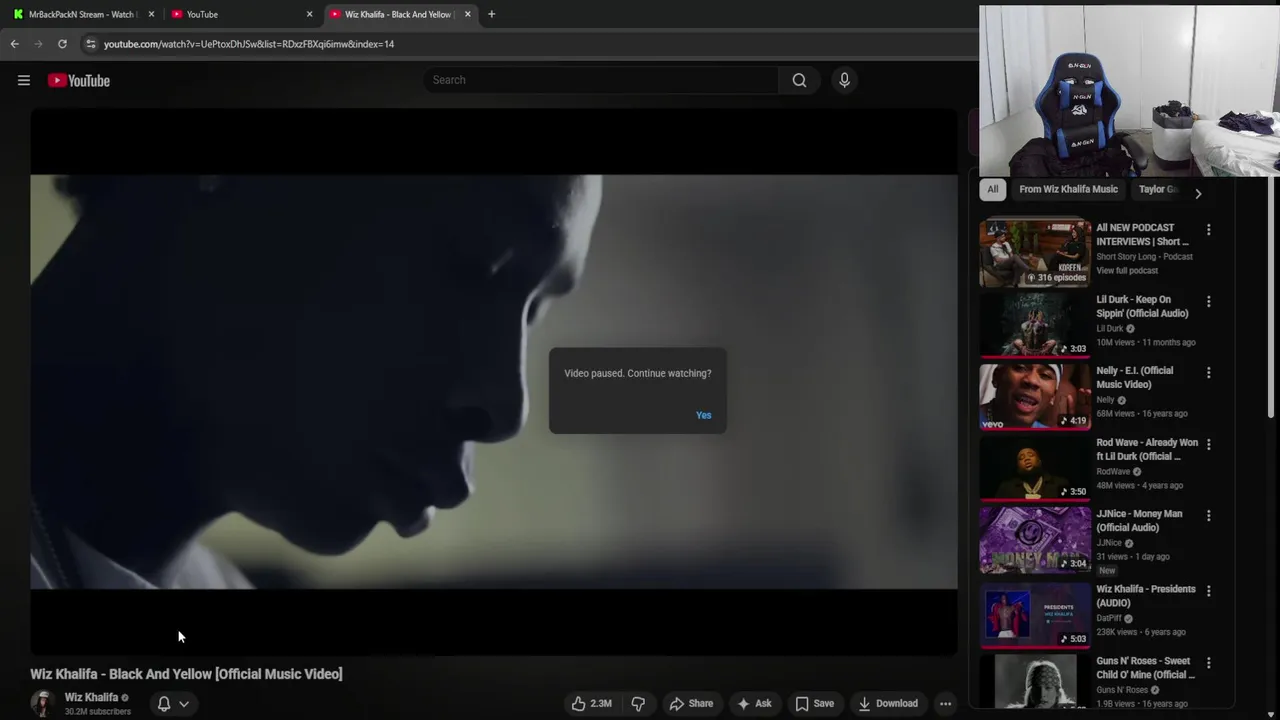Screen dimensions: 1280x720
Task: Open options menu for All NEW PODCAST INTERVIEWS
Action: (x=1208, y=230)
